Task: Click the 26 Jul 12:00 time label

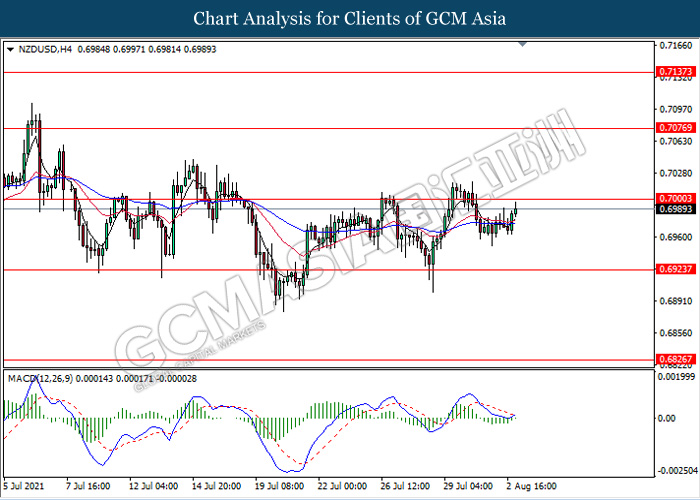Action: (405, 486)
